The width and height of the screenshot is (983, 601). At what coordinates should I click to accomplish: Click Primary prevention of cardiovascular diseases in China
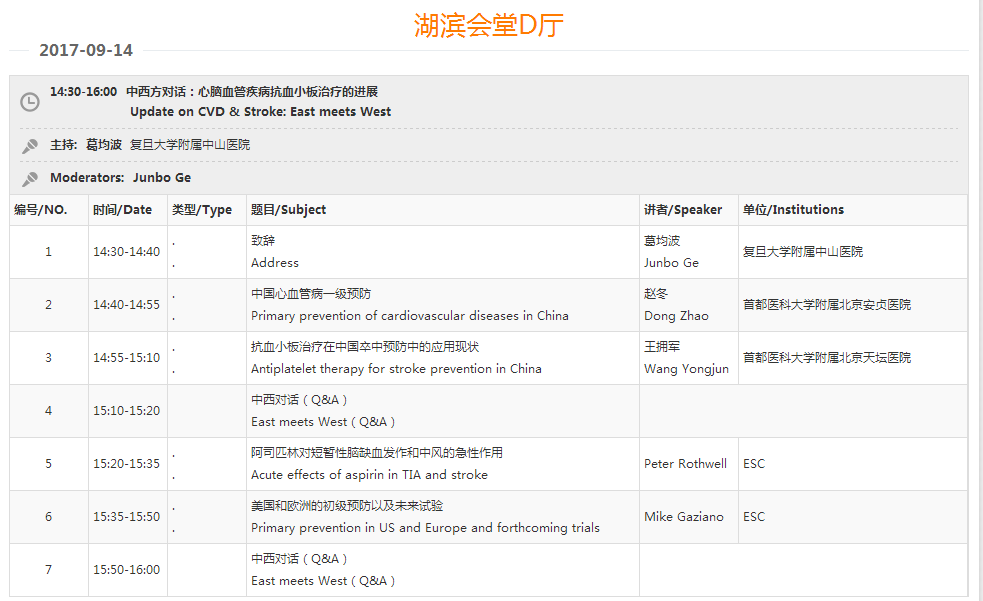(410, 316)
